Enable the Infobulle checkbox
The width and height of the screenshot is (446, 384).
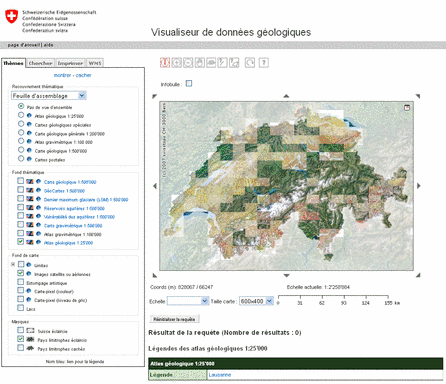189,84
